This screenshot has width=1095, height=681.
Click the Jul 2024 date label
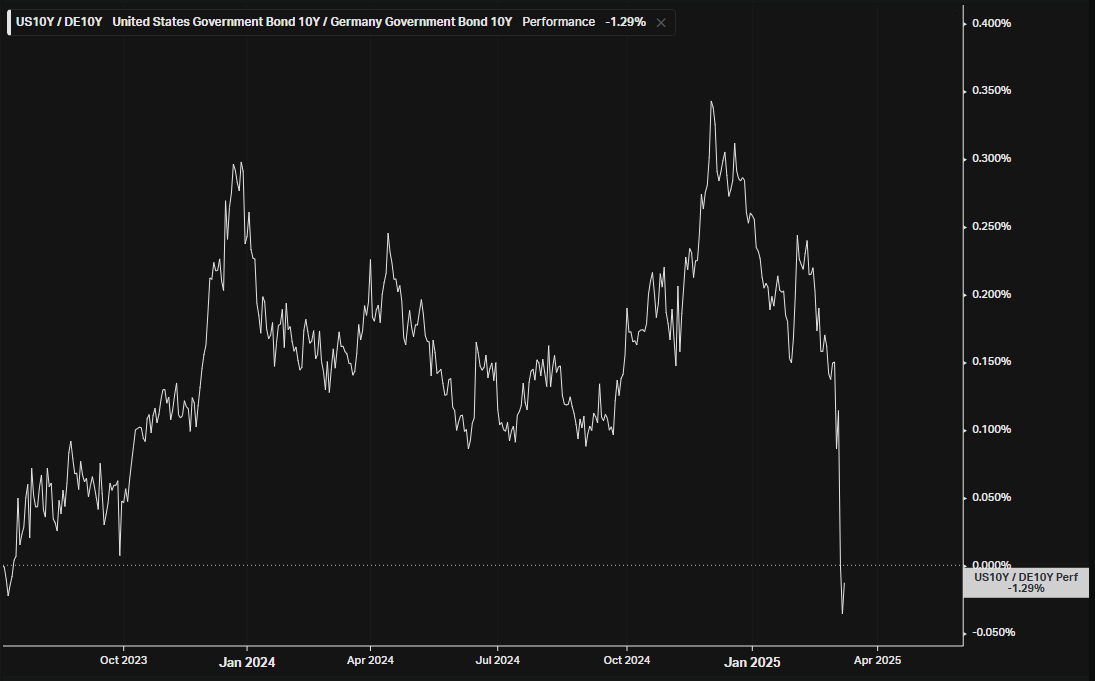click(x=497, y=660)
